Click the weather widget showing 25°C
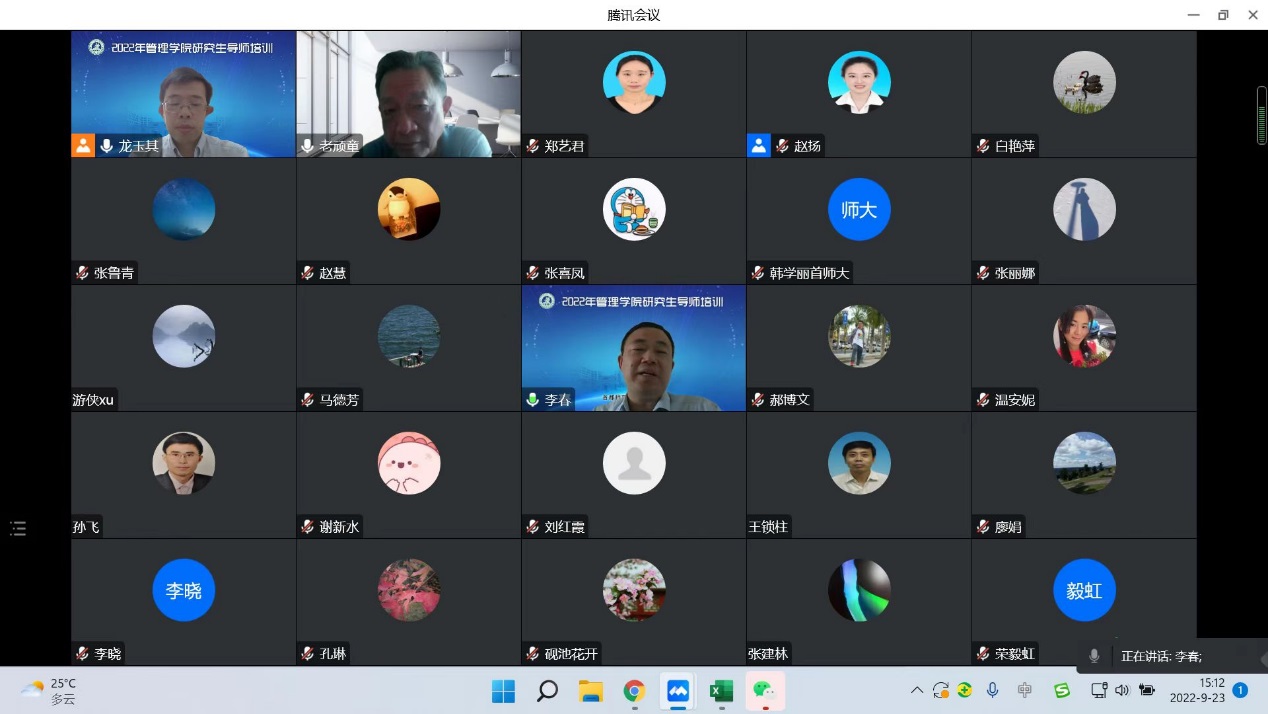Image resolution: width=1268 pixels, height=714 pixels. point(50,690)
